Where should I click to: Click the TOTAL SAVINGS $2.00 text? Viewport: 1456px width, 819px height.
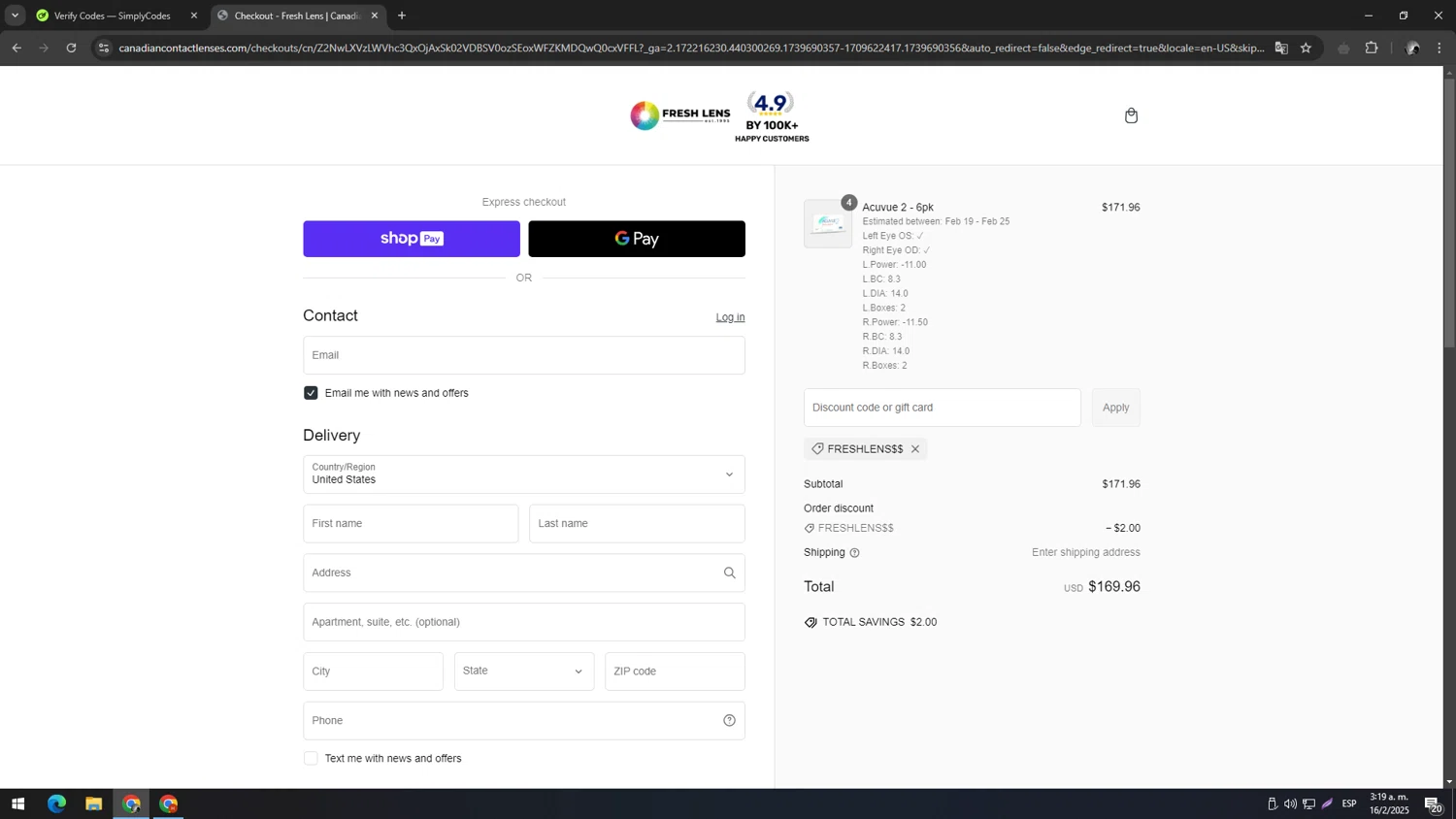click(x=879, y=622)
